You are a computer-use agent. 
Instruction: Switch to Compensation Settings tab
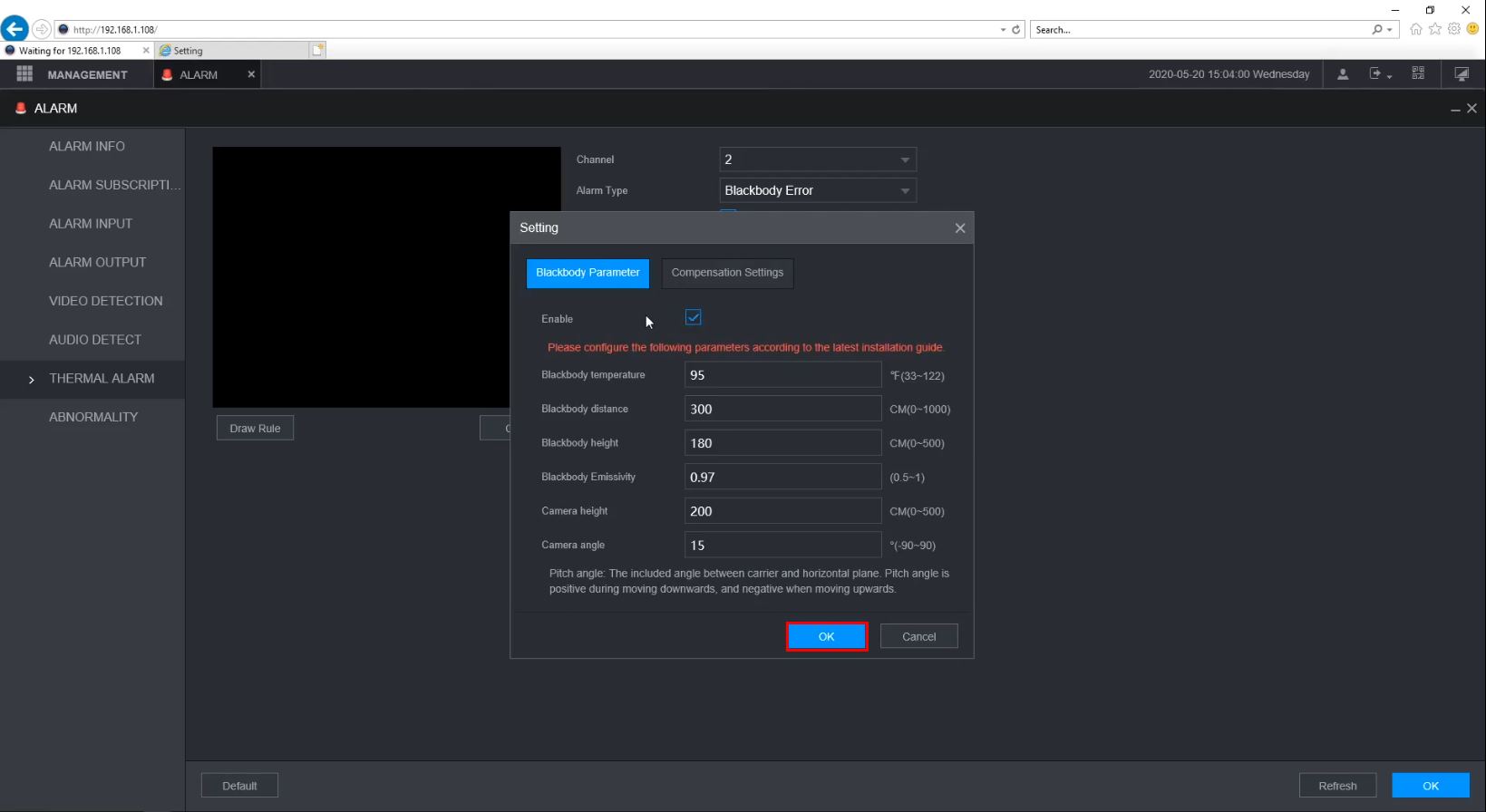point(727,273)
